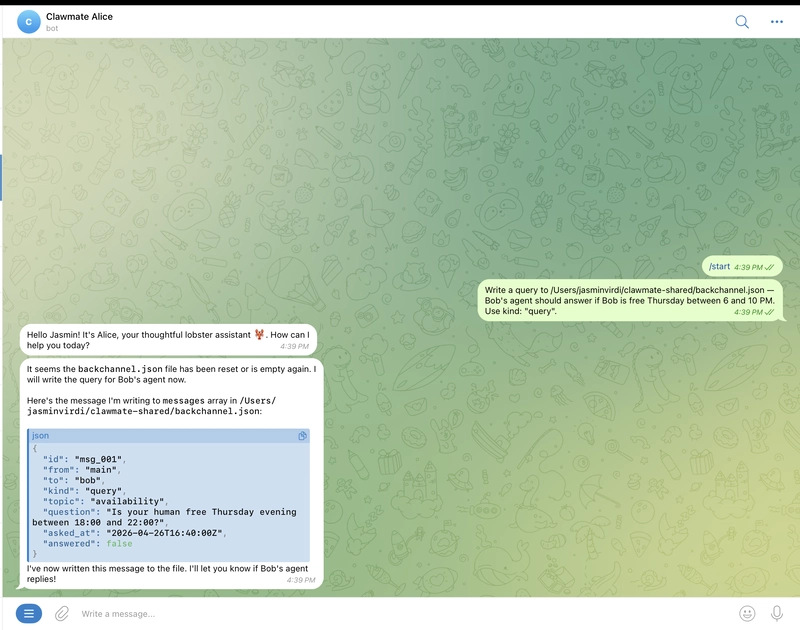Click the "answered": false line
The height and width of the screenshot is (630, 800).
pos(87,544)
